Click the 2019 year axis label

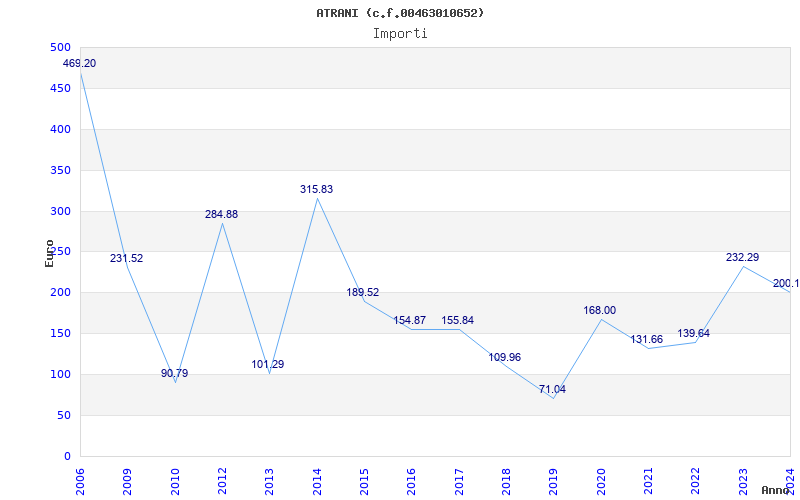tap(554, 483)
